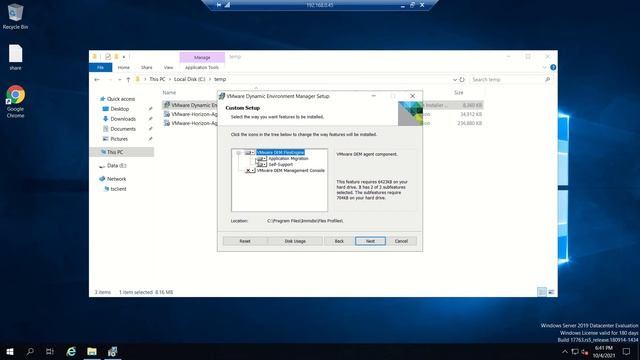640x360 pixels.
Task: Select the share file desktop icon
Action: click(16, 57)
